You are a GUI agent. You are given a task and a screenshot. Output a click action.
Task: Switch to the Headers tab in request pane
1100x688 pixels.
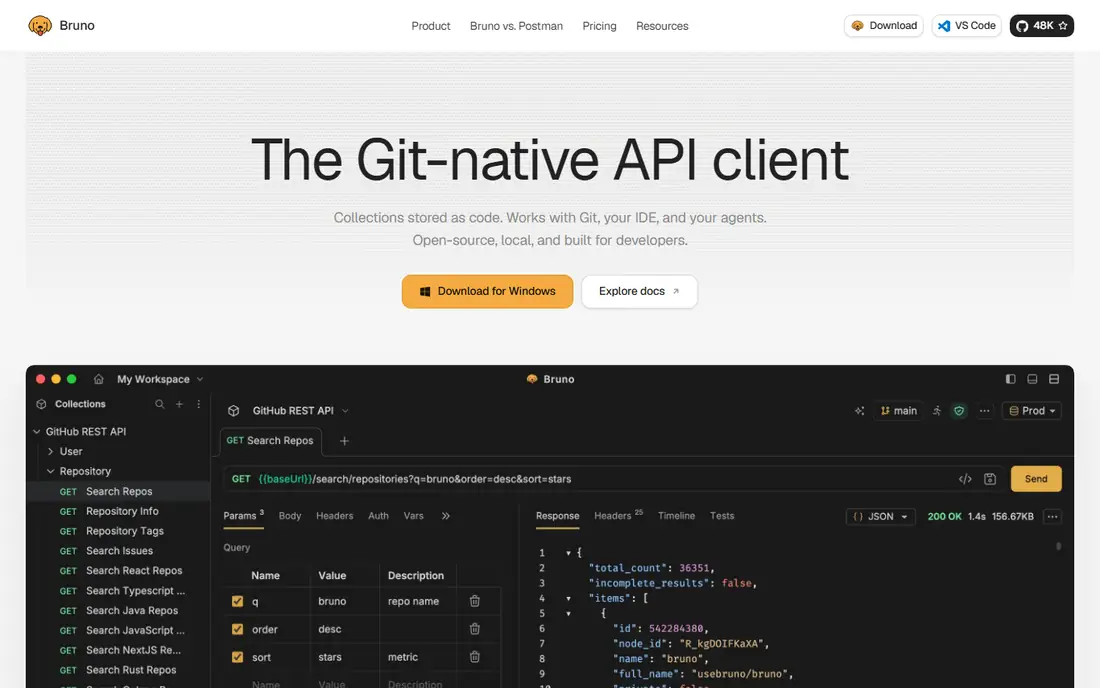coord(335,515)
